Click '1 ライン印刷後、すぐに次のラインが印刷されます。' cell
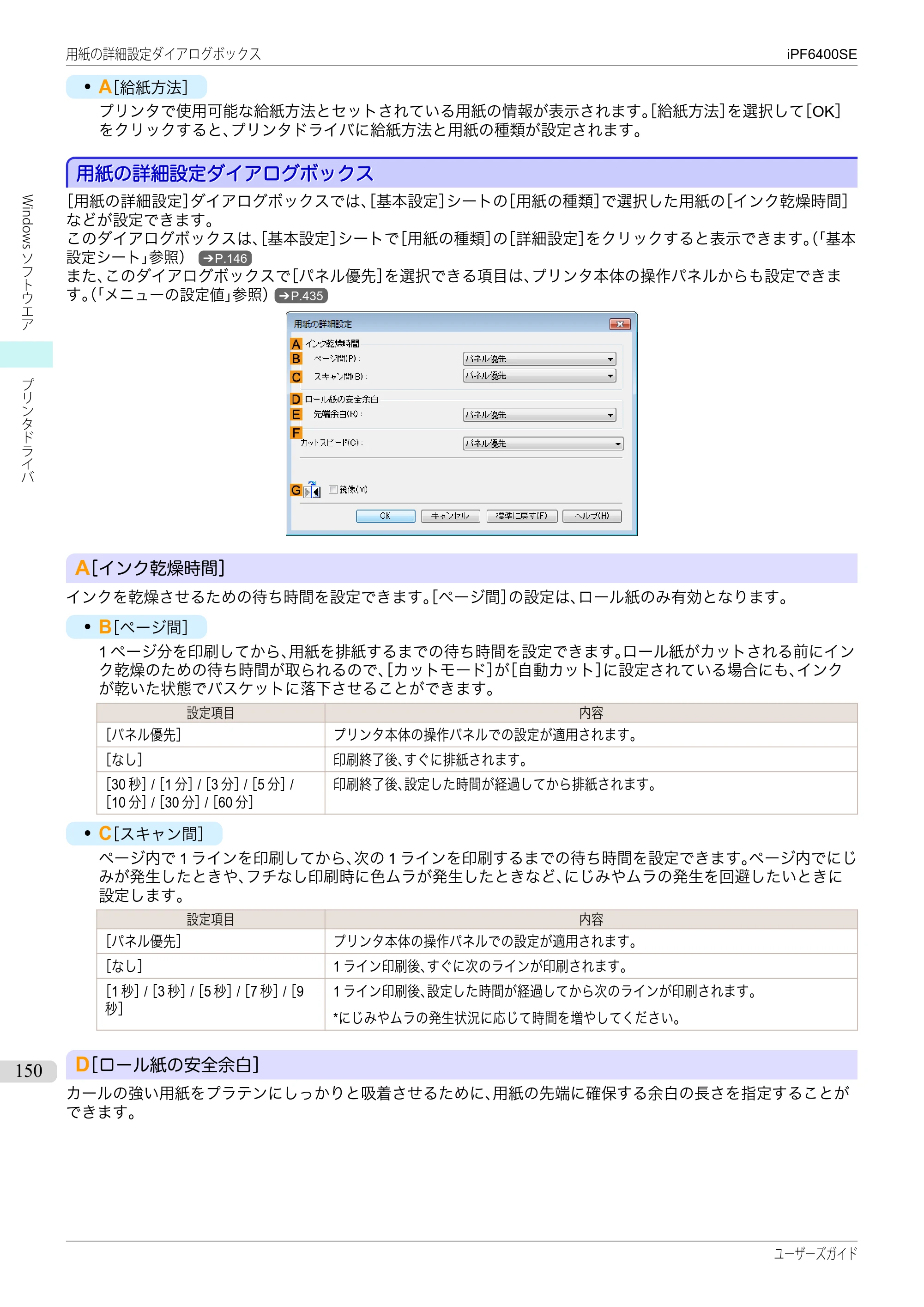This screenshot has height=1307, width=924. click(591, 966)
